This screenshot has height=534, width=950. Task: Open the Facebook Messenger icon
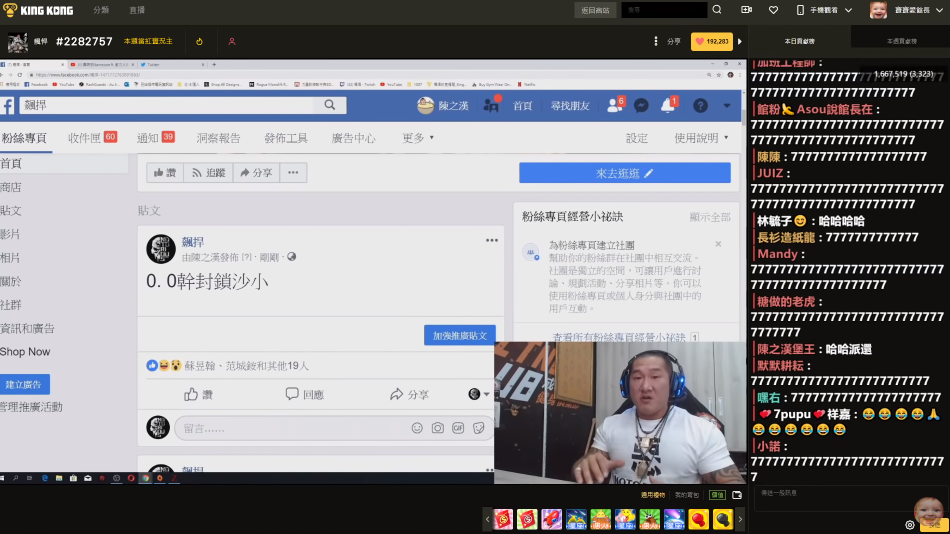click(x=641, y=105)
